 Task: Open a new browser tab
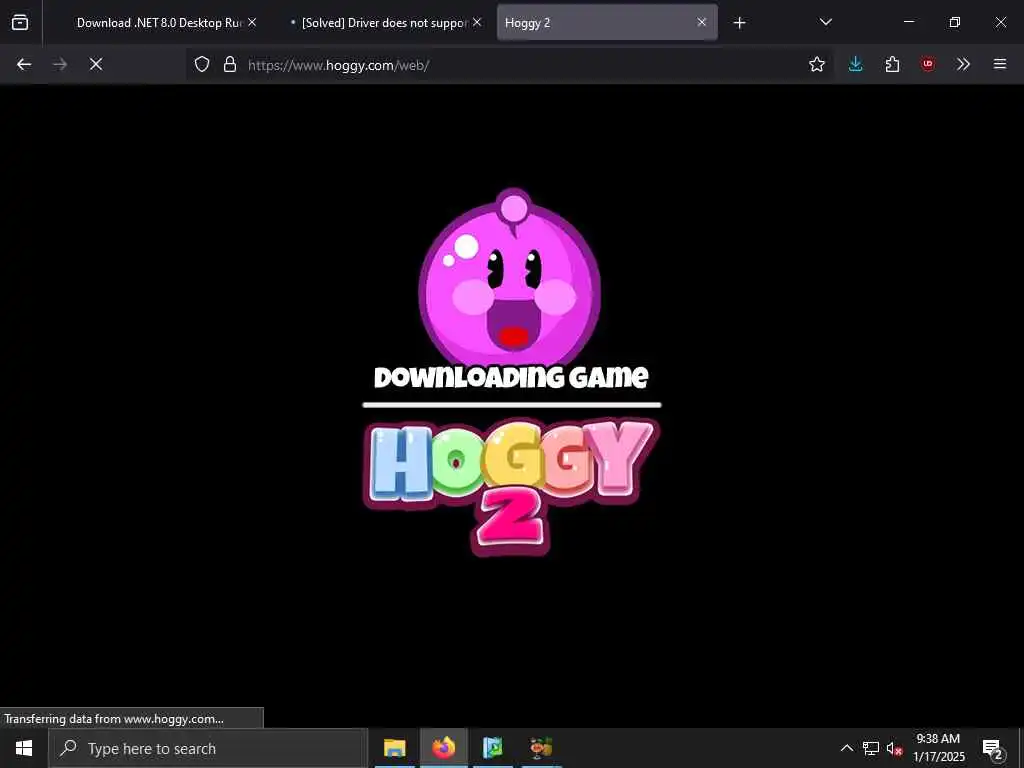pos(739,23)
